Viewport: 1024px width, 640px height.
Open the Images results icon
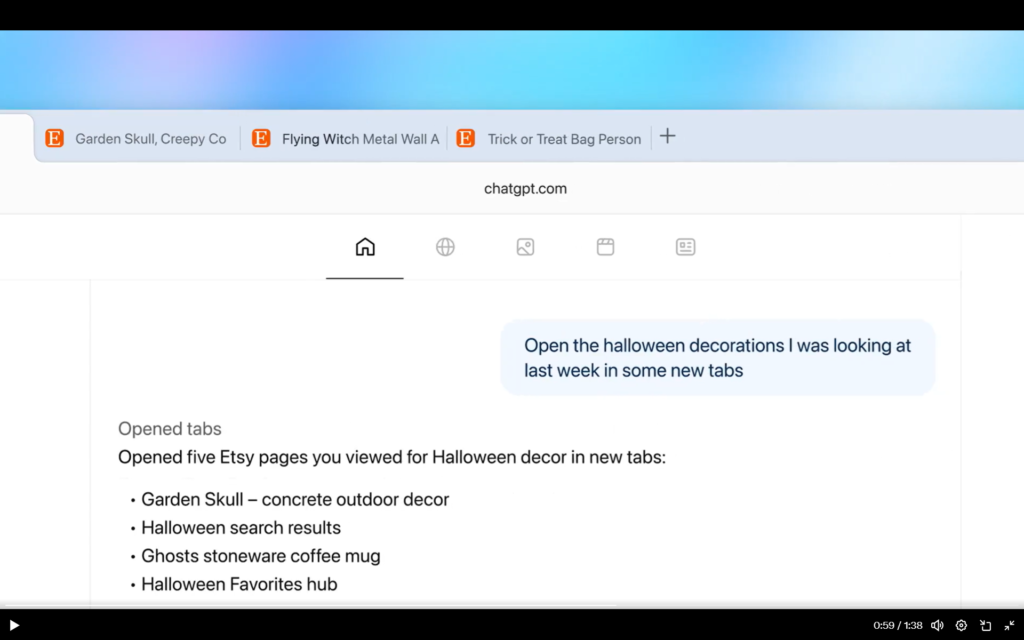point(525,247)
